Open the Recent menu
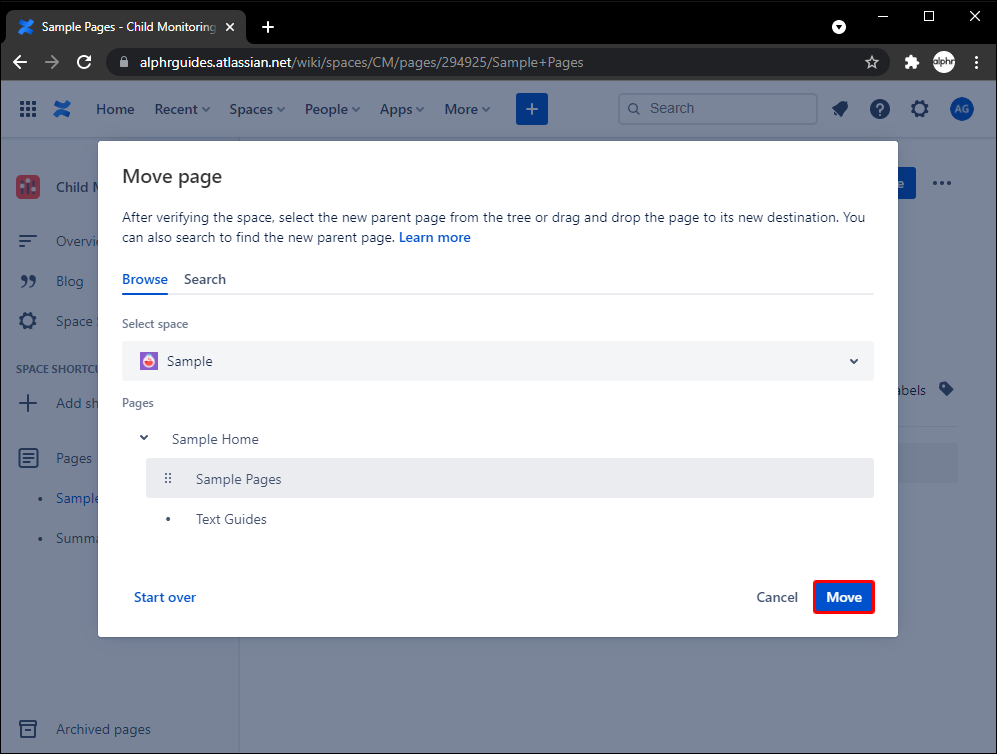The height and width of the screenshot is (754, 997). click(x=182, y=109)
